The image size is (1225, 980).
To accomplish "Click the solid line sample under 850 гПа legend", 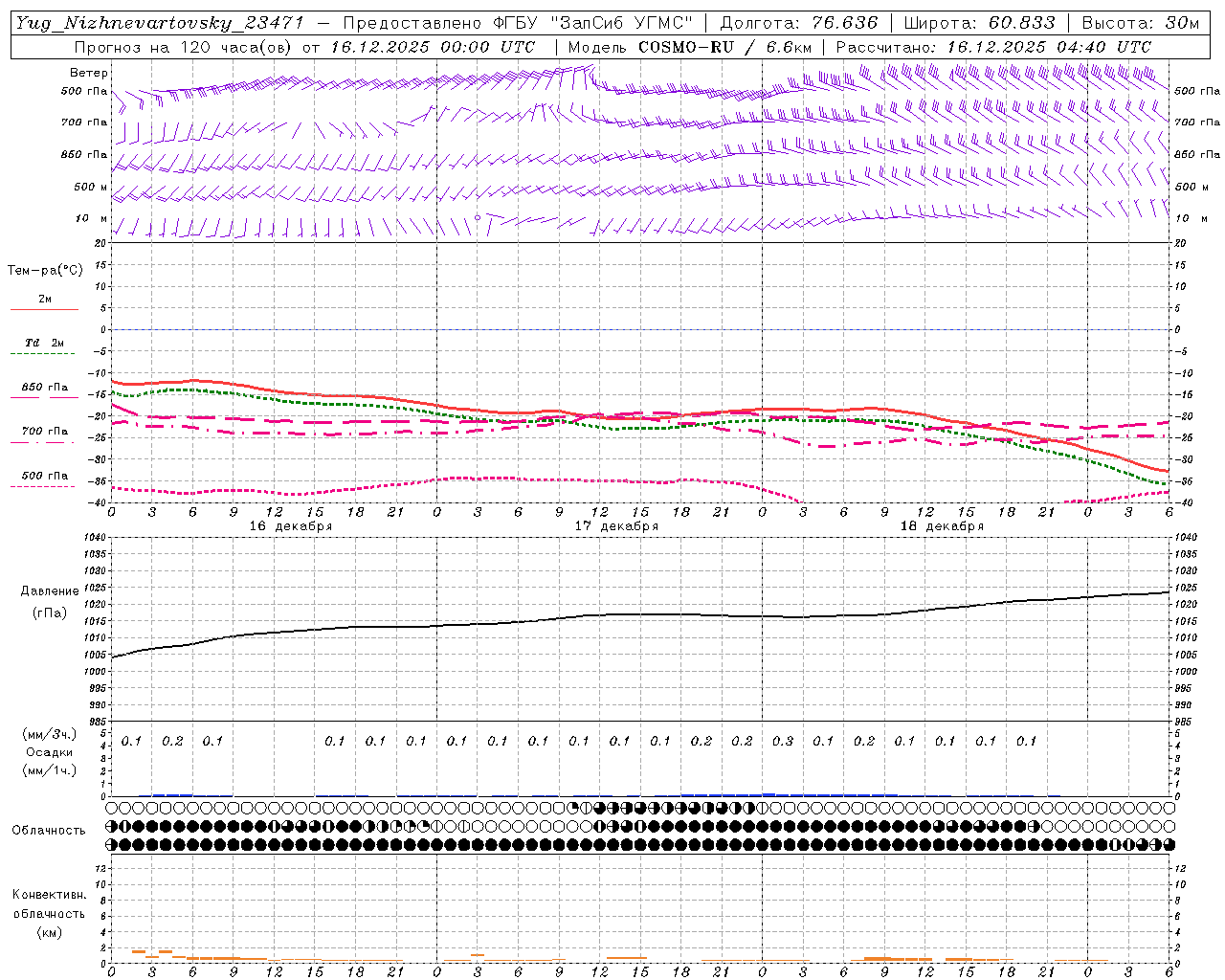I will click(44, 397).
